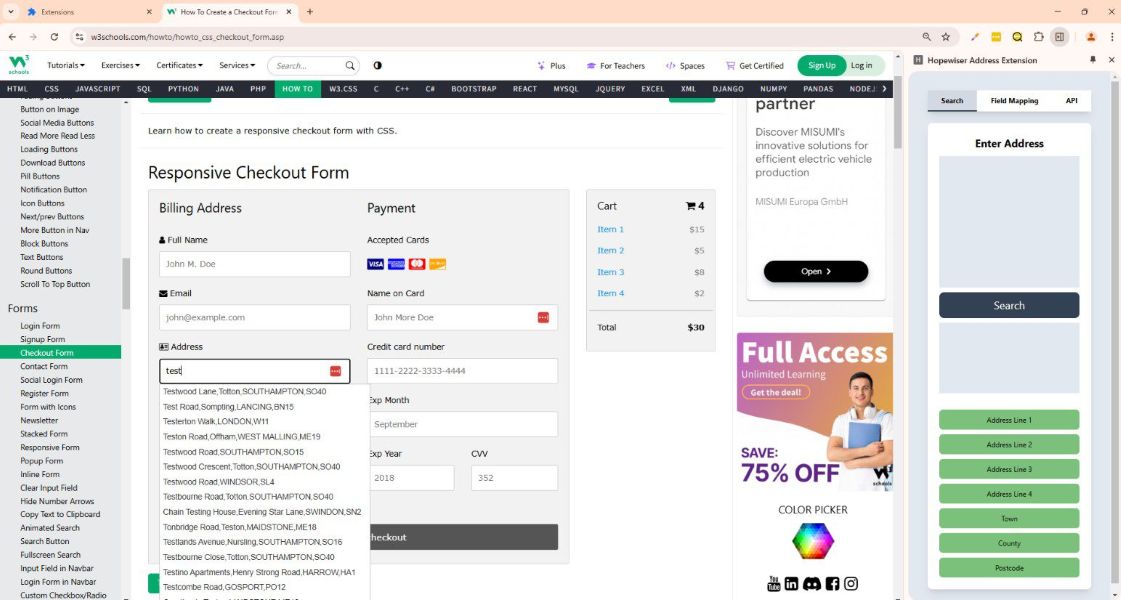This screenshot has height=600, width=1121.
Task: Expand the Tutorials dropdown menu
Action: (67, 66)
